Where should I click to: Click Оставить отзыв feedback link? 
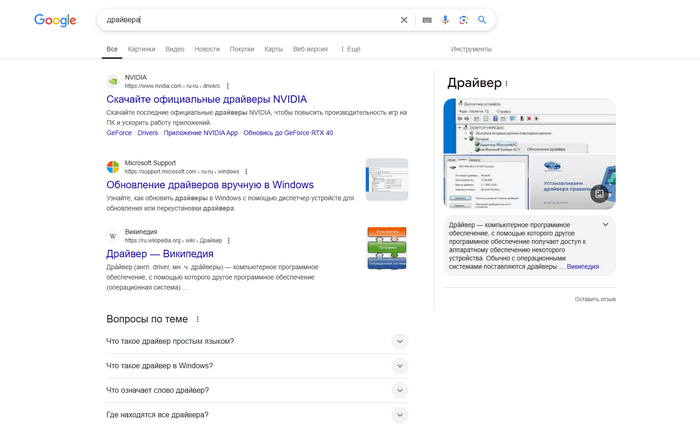coord(595,299)
